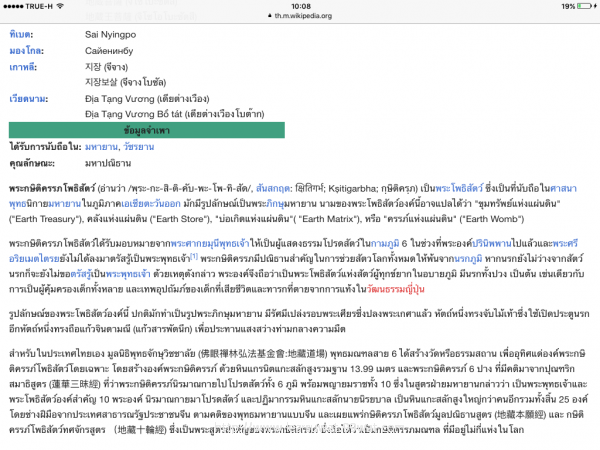Image resolution: width=600 pixels, height=450 pixels.
Task: Tap the battery icon in status bar
Action: point(585,6)
